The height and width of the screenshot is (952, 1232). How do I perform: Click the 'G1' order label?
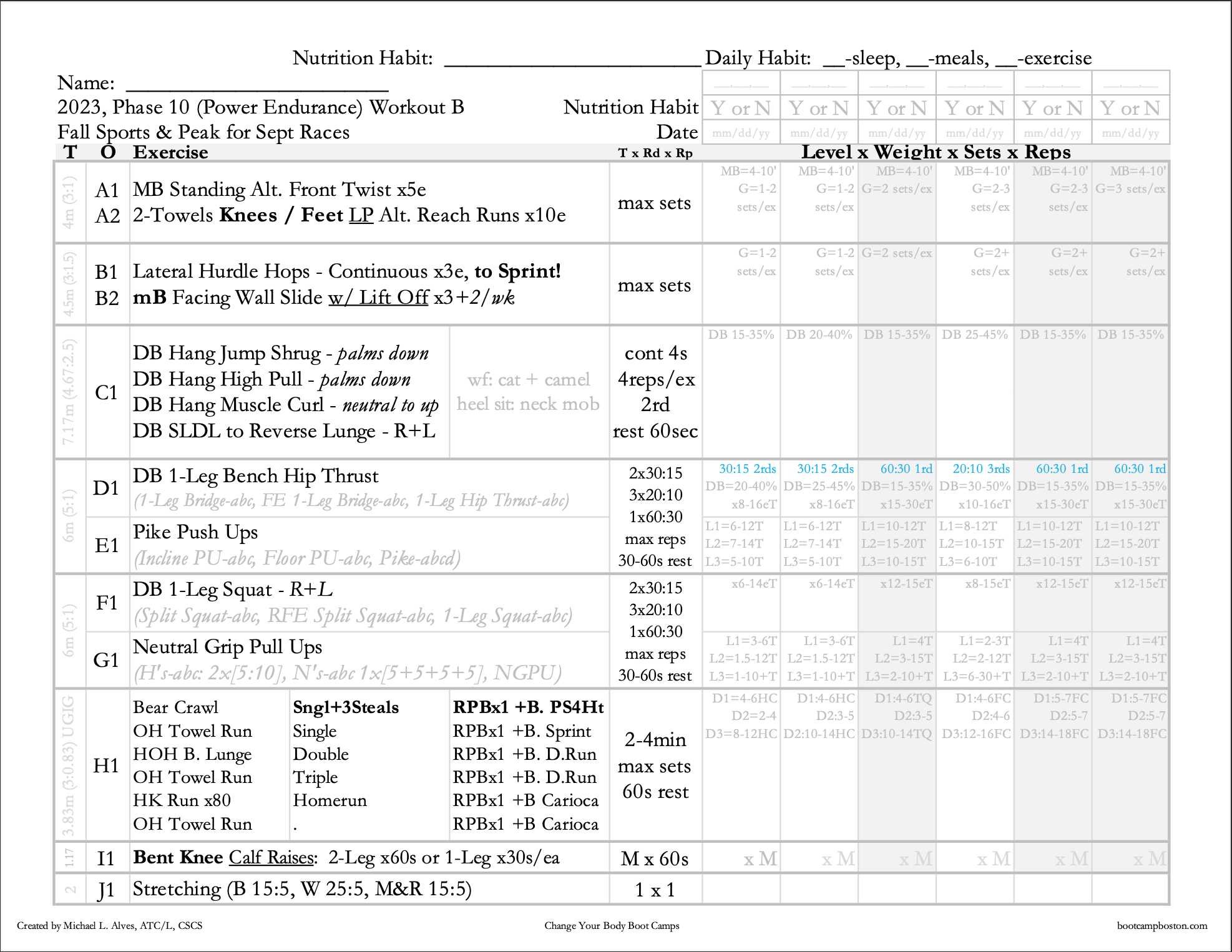click(x=106, y=660)
